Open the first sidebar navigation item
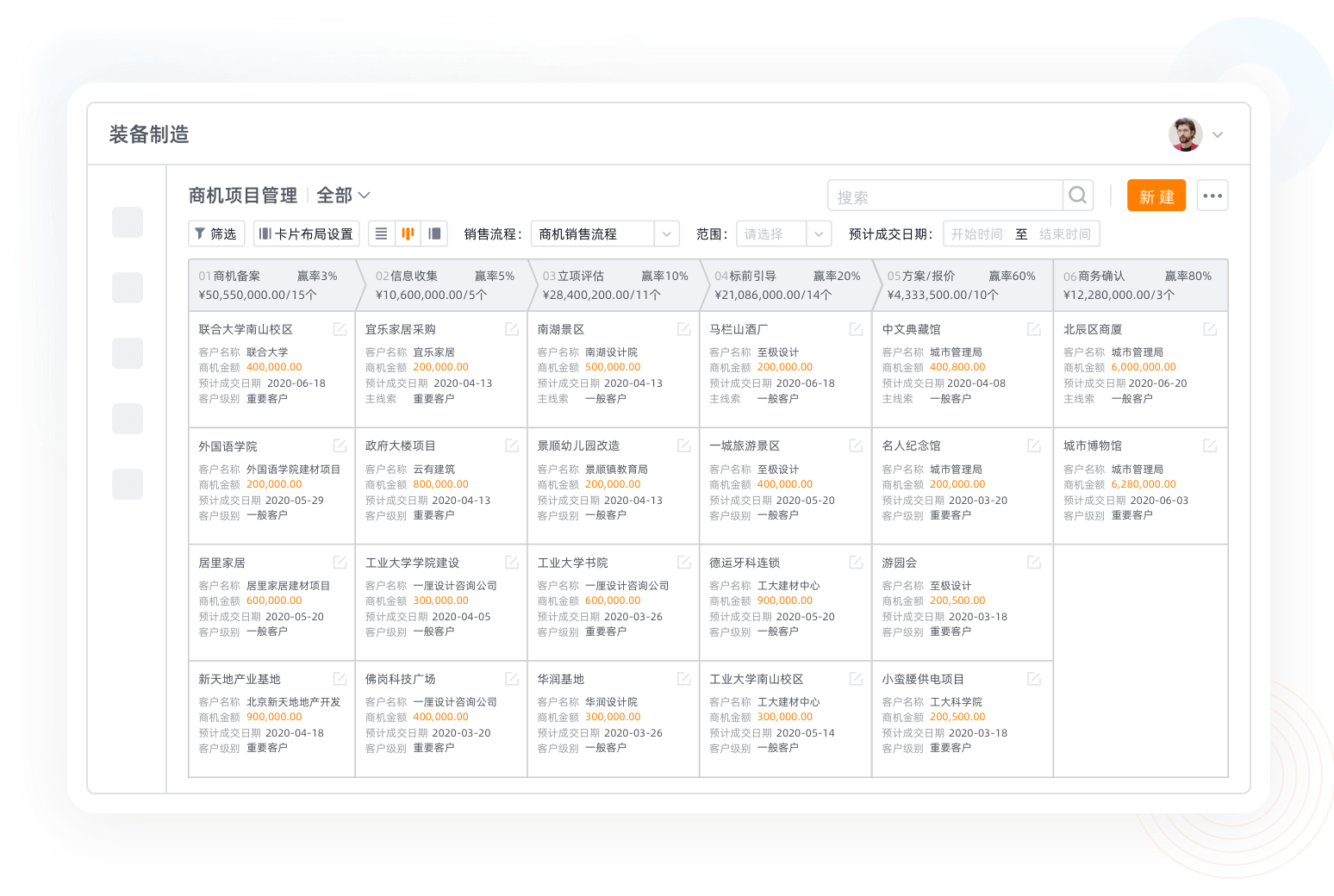This screenshot has height=896, width=1334. pyautogui.click(x=128, y=222)
